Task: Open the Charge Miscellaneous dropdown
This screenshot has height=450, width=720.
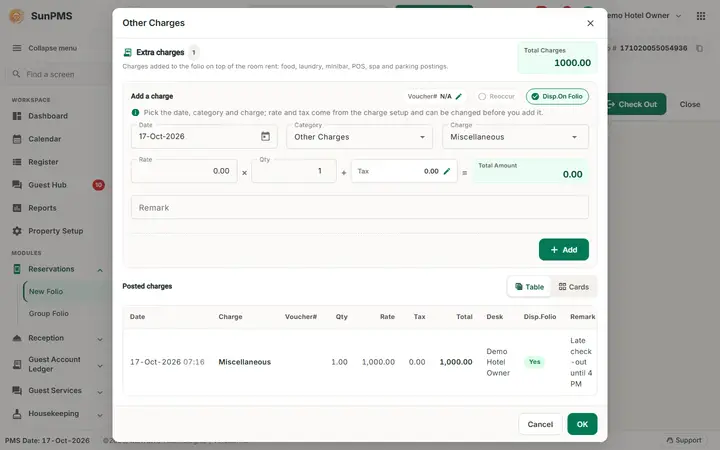Action: point(515,137)
